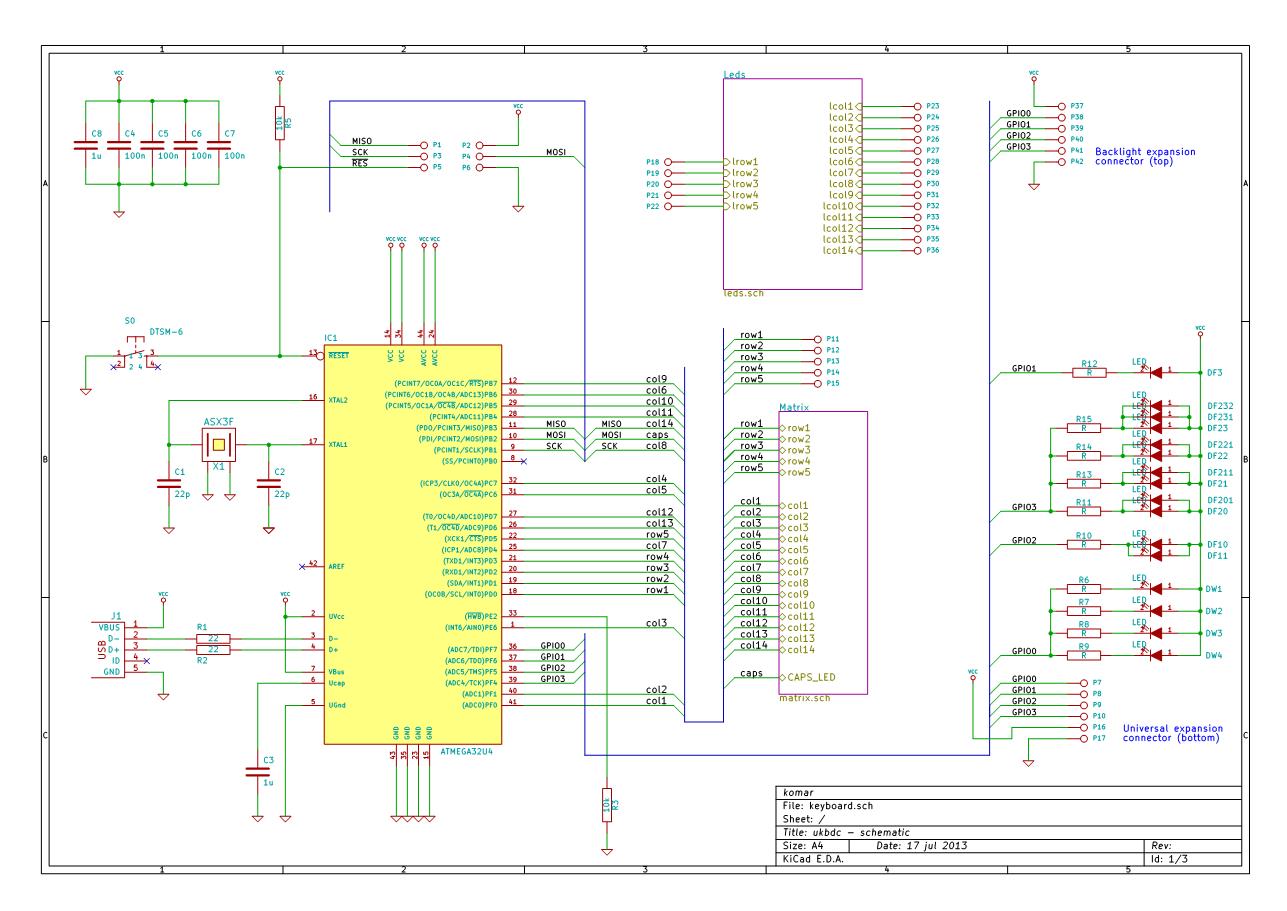Viewport: 1287px width, 911px height.
Task: Select capacitor C8 with 1u value
Action: pos(85,146)
